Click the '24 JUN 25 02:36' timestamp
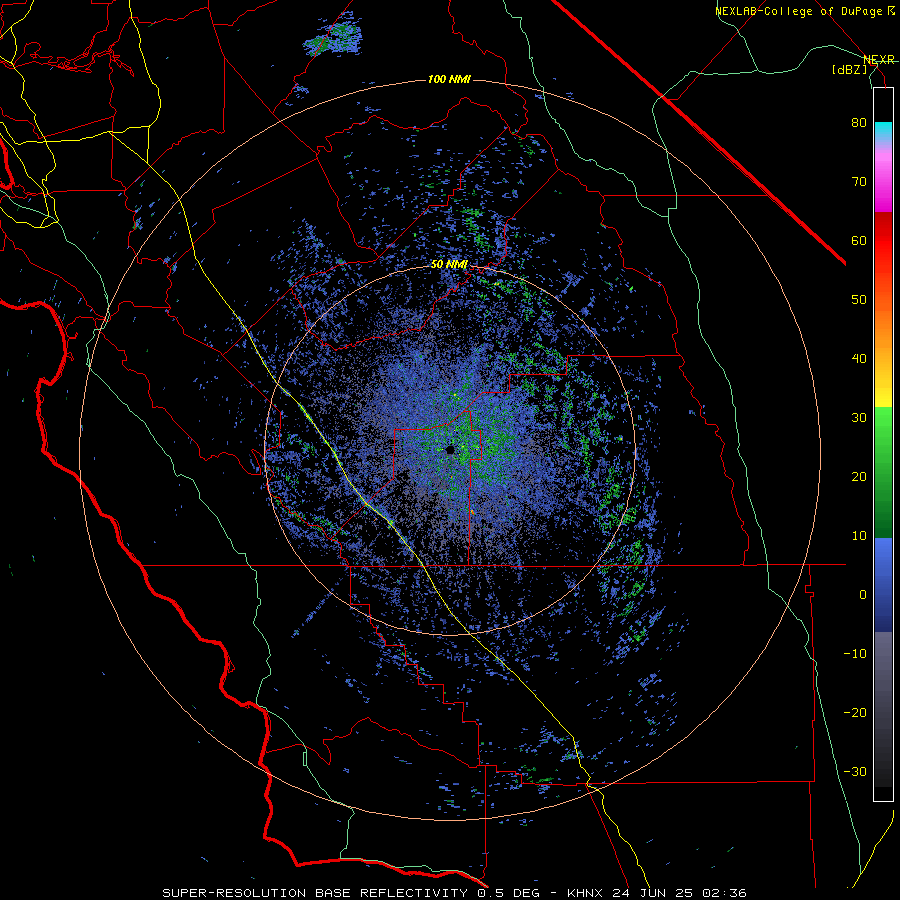900x900 pixels. (x=682, y=893)
